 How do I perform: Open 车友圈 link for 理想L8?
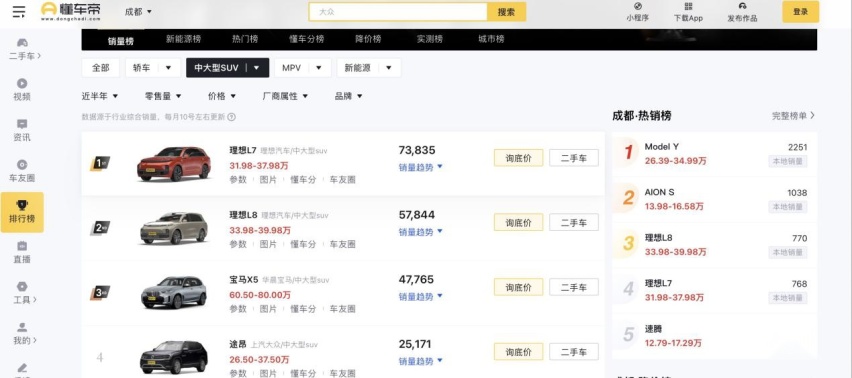(342, 244)
